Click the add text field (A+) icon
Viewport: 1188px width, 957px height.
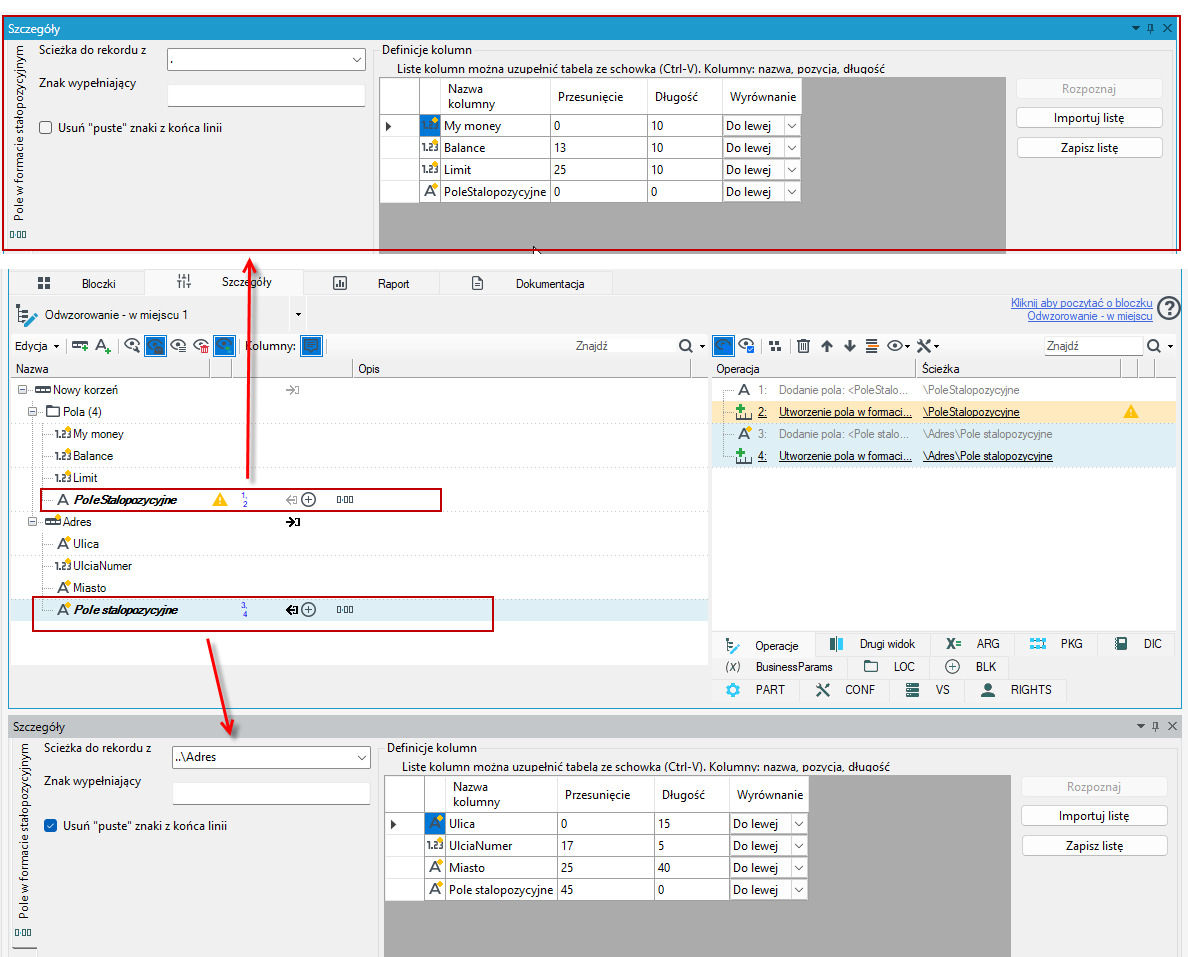103,346
